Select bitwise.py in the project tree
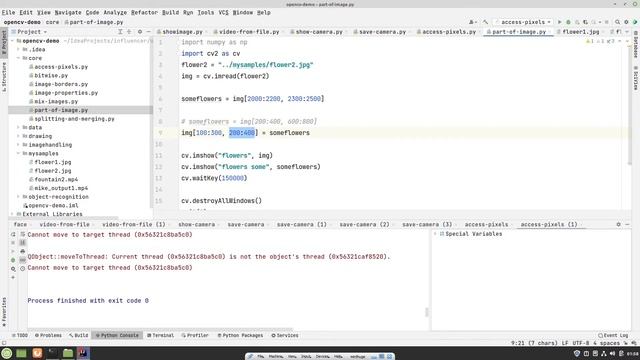Screen dimensions: 640x360 click(x=51, y=76)
